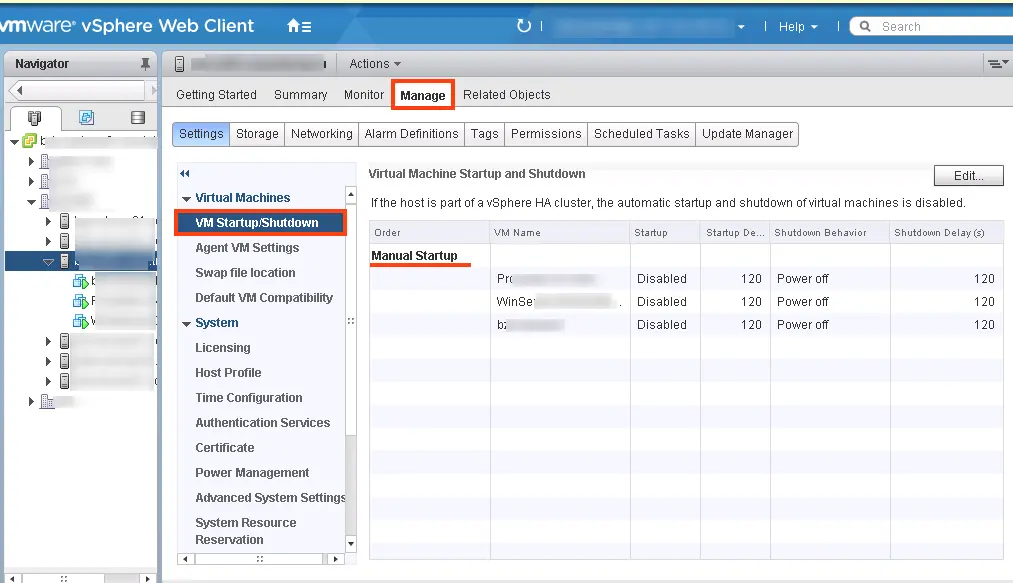Click Navigator back history arrow

coord(19,90)
